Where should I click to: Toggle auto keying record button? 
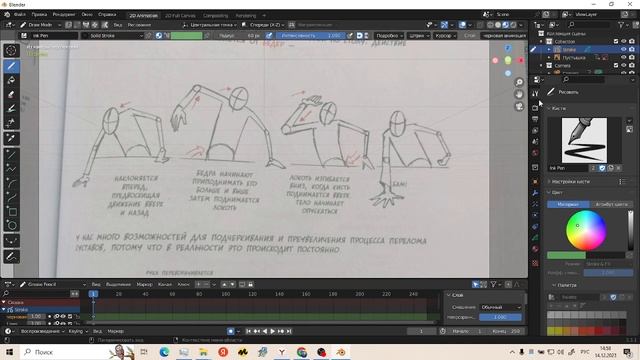(231, 331)
